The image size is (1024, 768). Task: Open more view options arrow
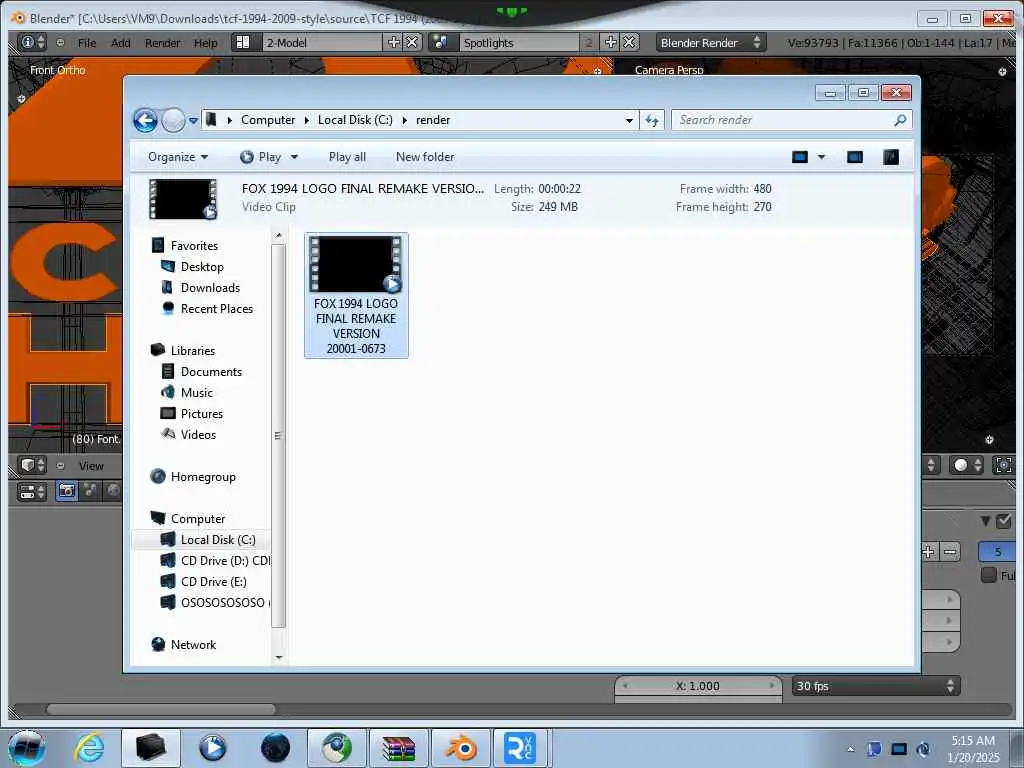(822, 157)
